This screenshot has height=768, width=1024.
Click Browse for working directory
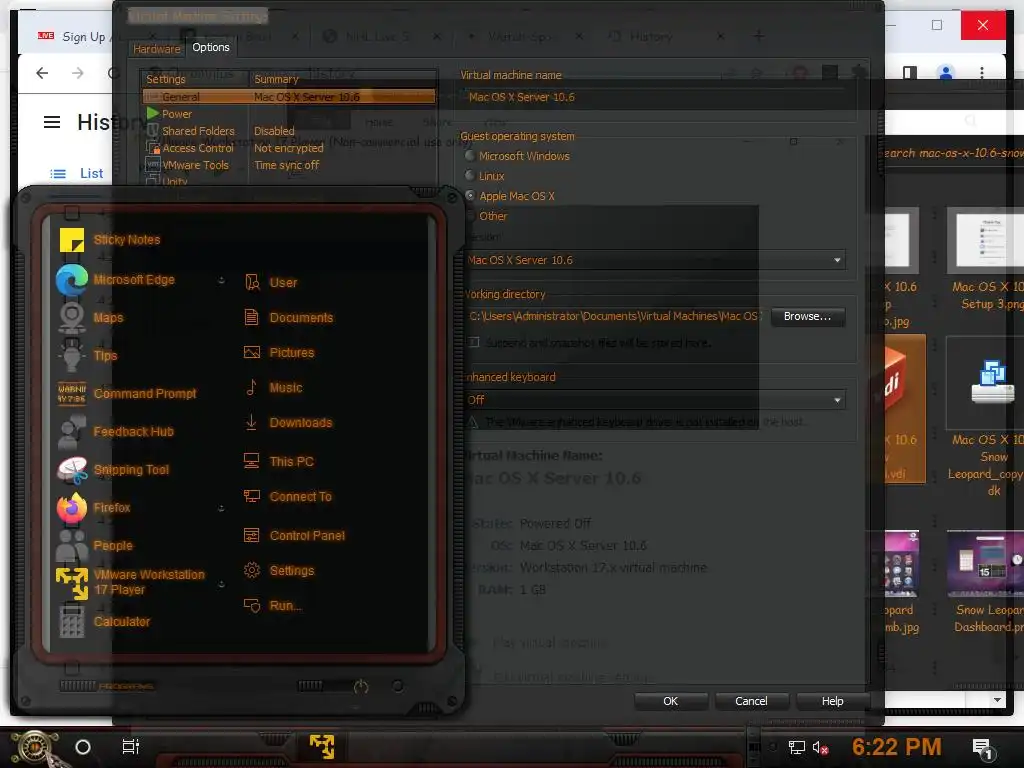point(808,317)
